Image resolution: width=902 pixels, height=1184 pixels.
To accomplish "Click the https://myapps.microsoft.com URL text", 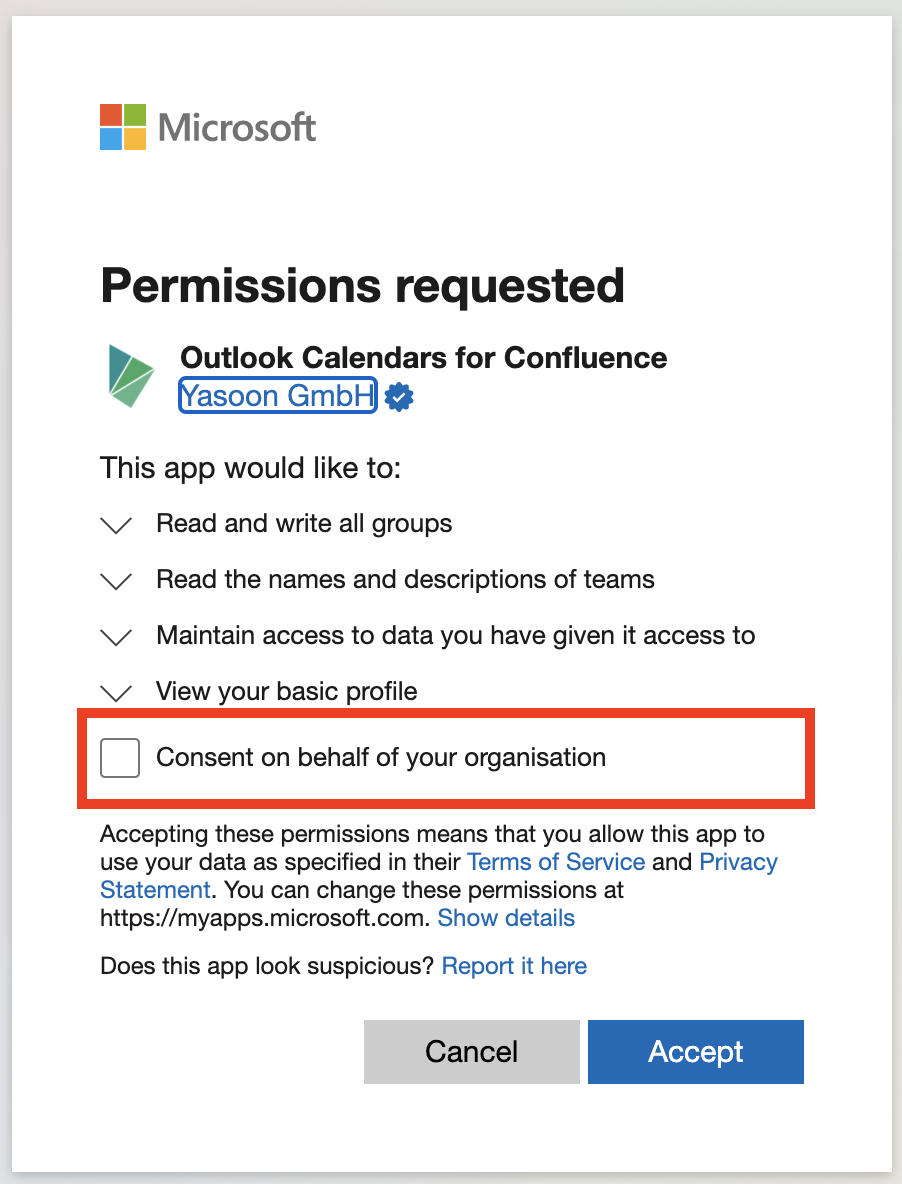I will coord(264,918).
